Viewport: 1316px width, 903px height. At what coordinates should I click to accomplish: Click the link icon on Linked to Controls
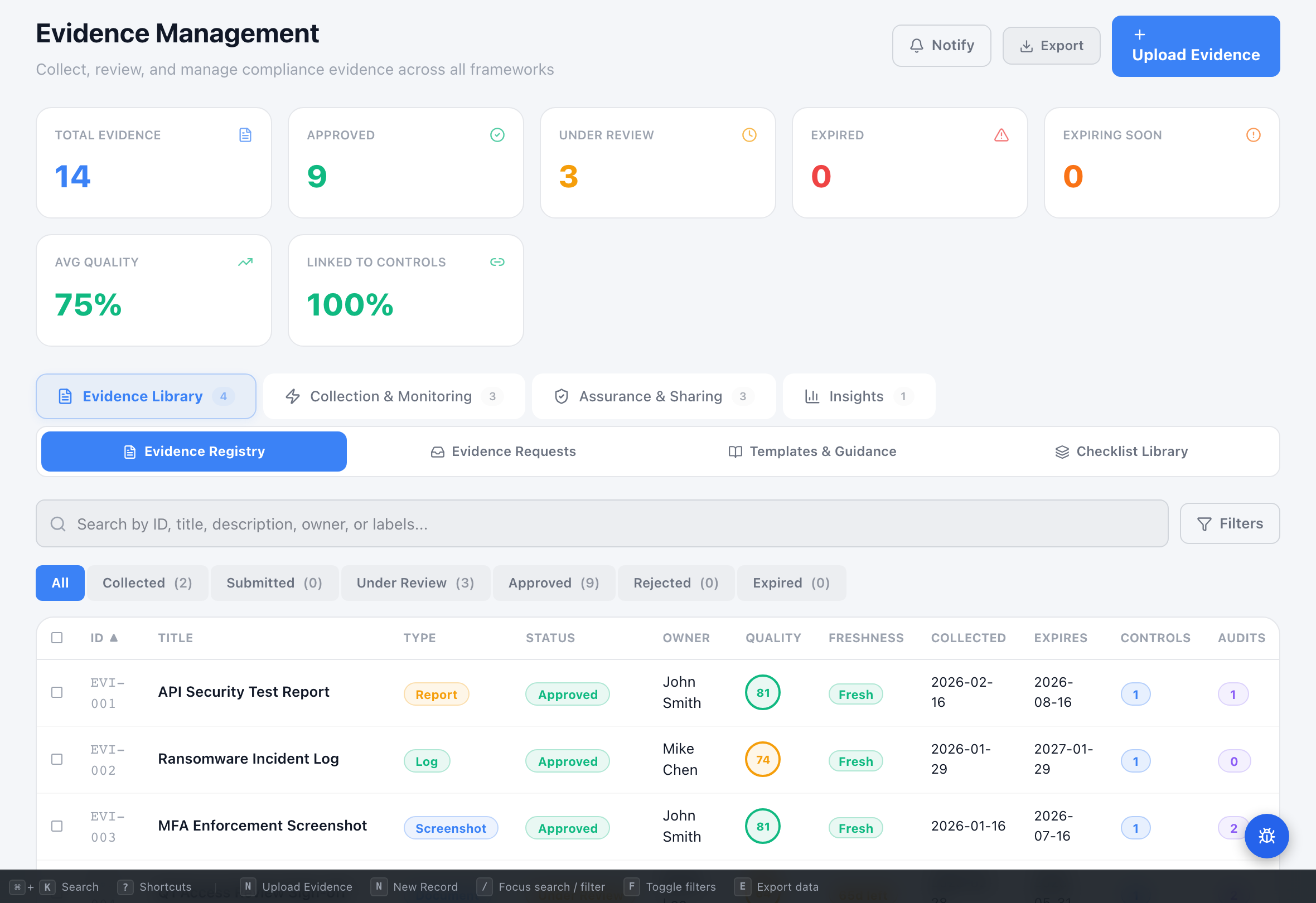(497, 261)
